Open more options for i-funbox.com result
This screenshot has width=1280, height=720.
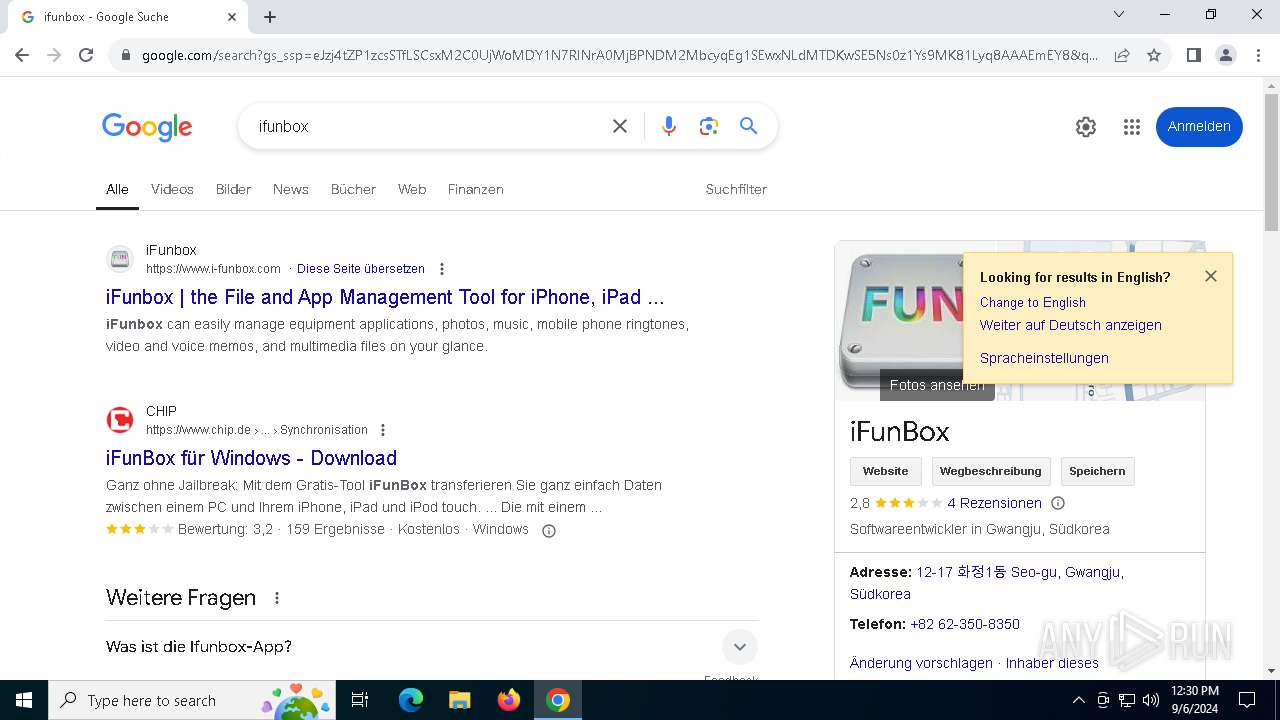(442, 269)
